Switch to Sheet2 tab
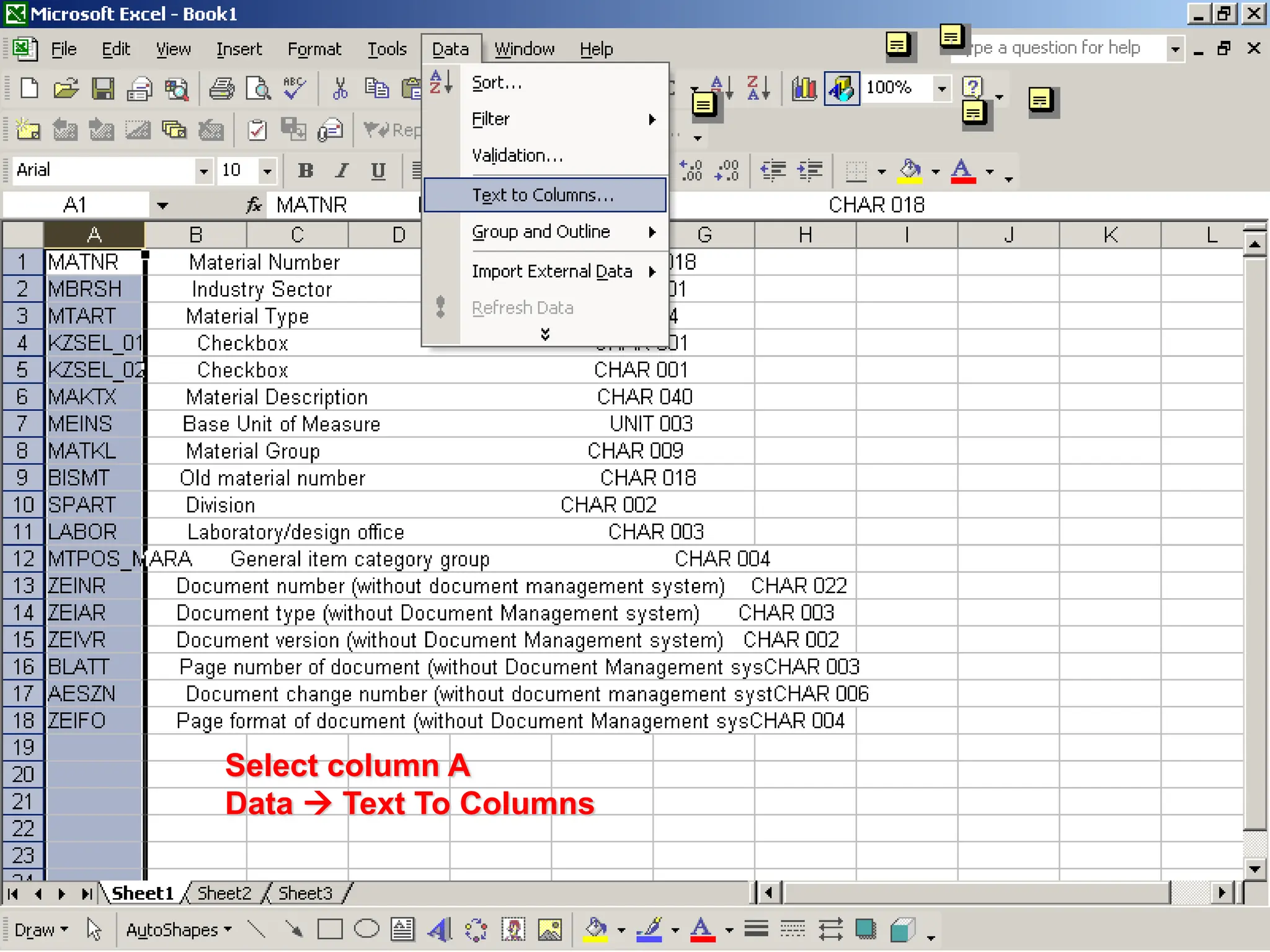The width and height of the screenshot is (1270, 952). pos(224,893)
